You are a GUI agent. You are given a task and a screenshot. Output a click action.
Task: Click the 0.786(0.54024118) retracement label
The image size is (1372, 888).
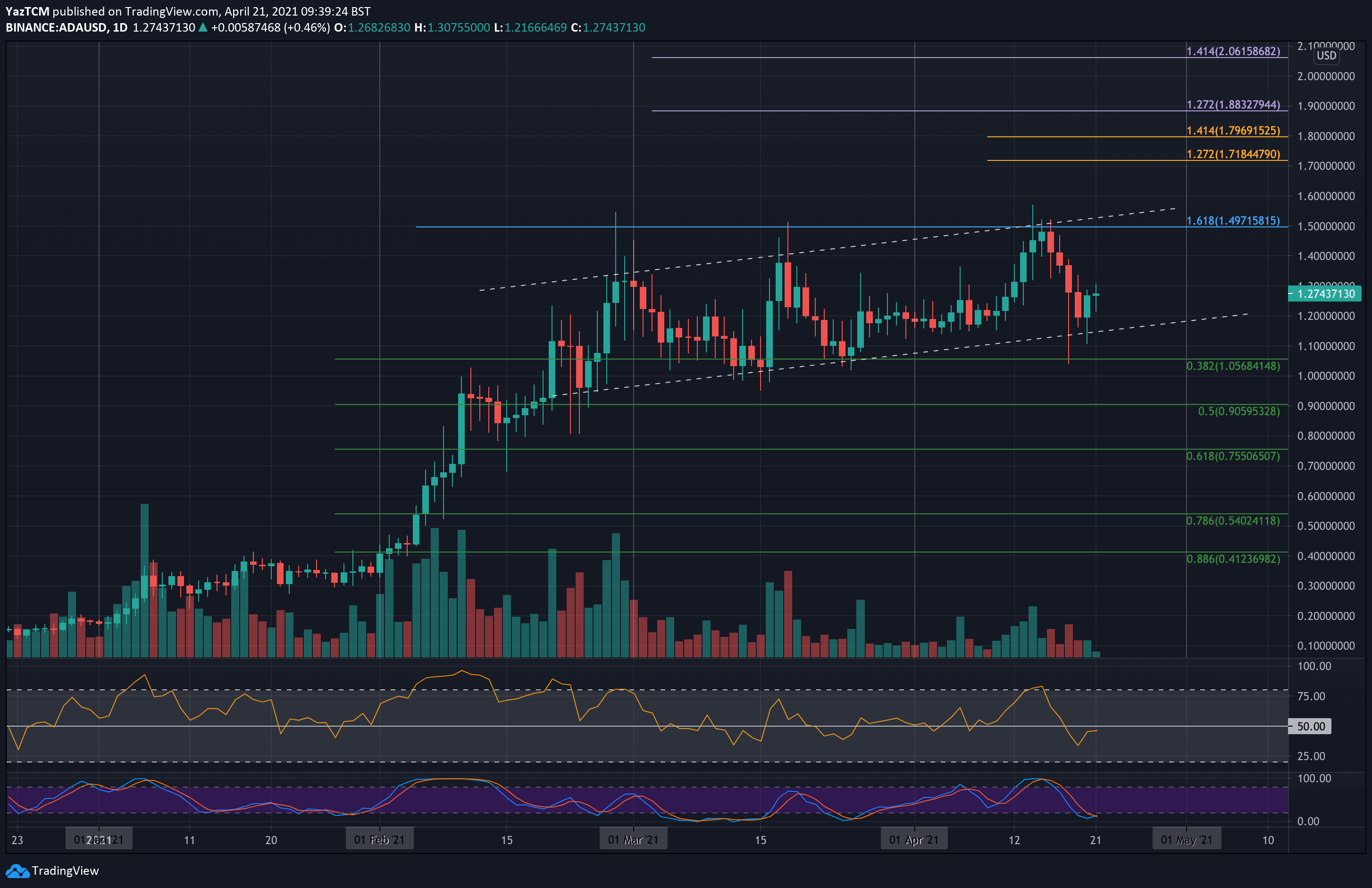coord(1233,521)
